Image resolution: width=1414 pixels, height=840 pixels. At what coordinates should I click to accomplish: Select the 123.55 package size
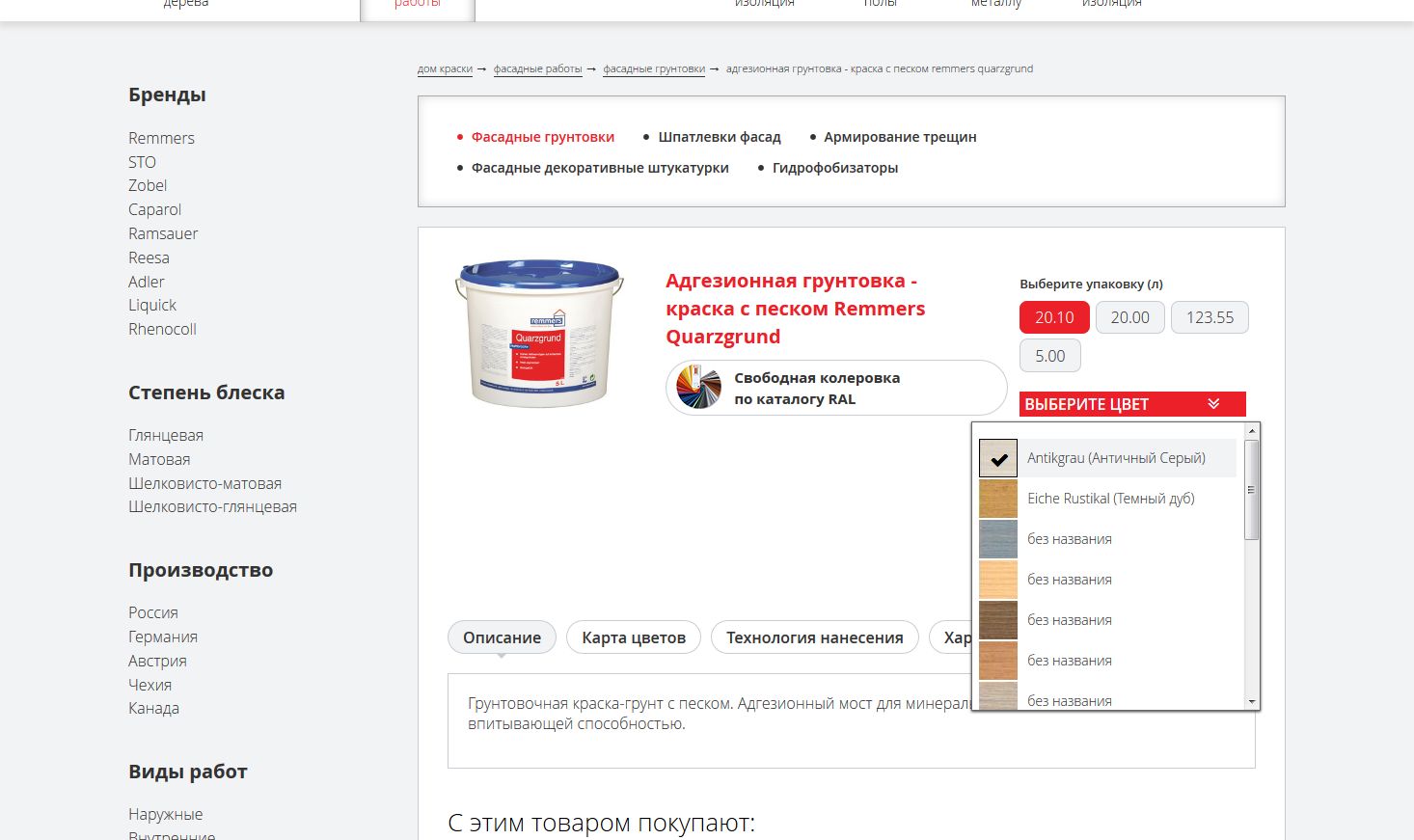click(1210, 317)
